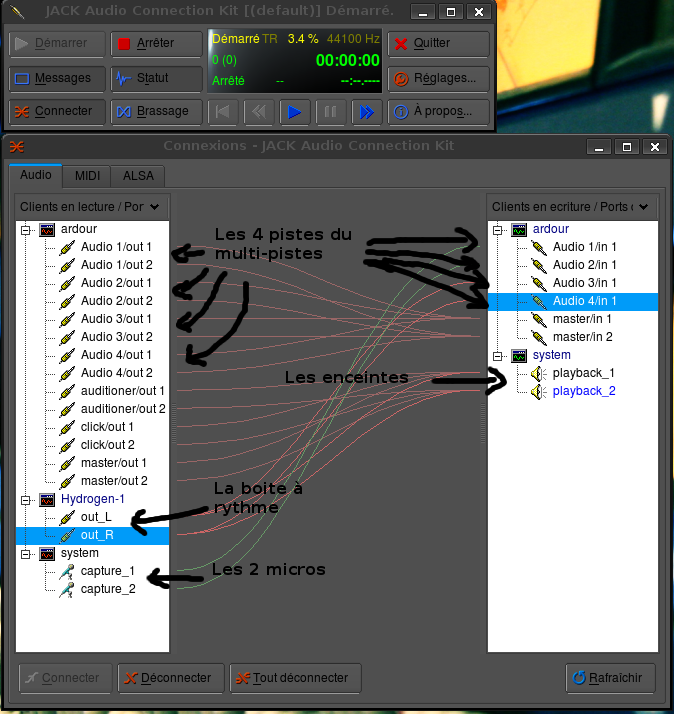Switch to the Audio tab
This screenshot has width=674, height=714.
[36, 175]
